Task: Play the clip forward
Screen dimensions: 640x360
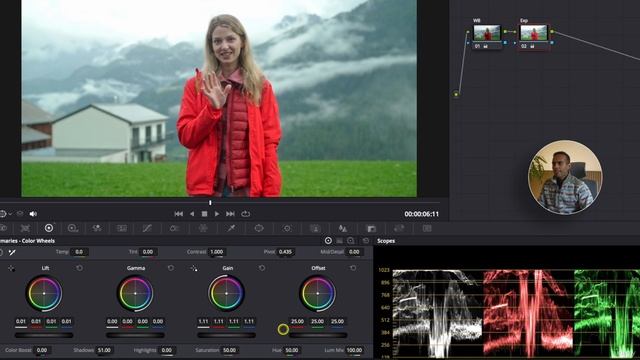Action: (217, 214)
